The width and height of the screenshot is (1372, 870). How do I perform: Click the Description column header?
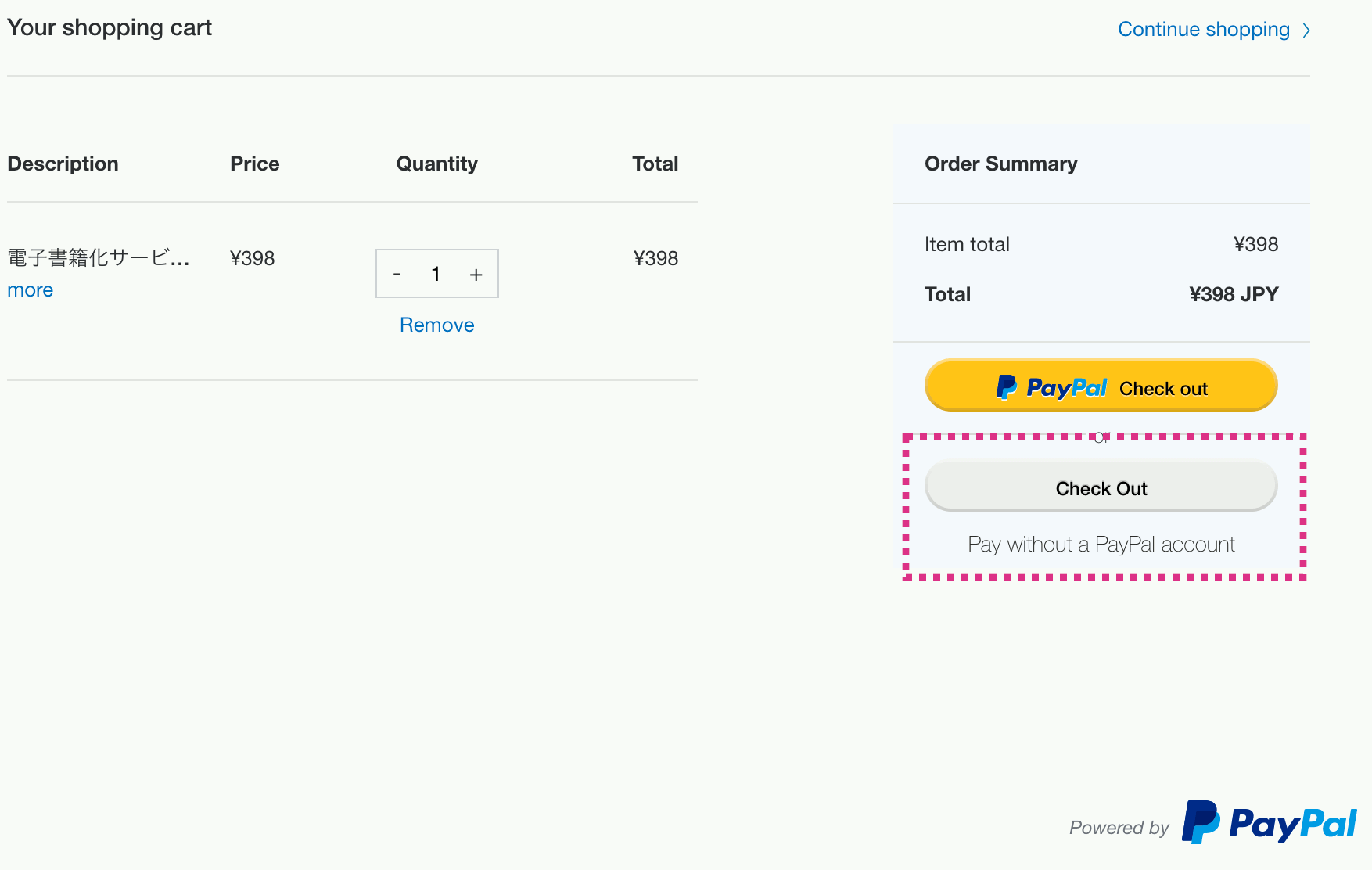(63, 164)
